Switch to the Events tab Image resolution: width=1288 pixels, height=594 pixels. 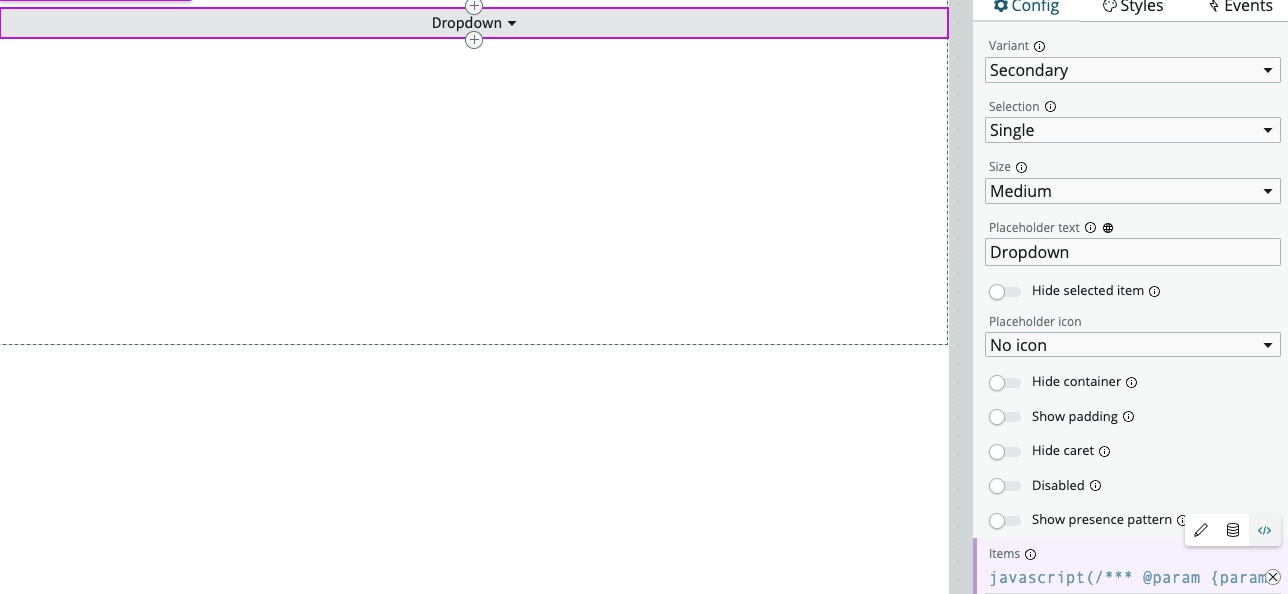point(1240,7)
